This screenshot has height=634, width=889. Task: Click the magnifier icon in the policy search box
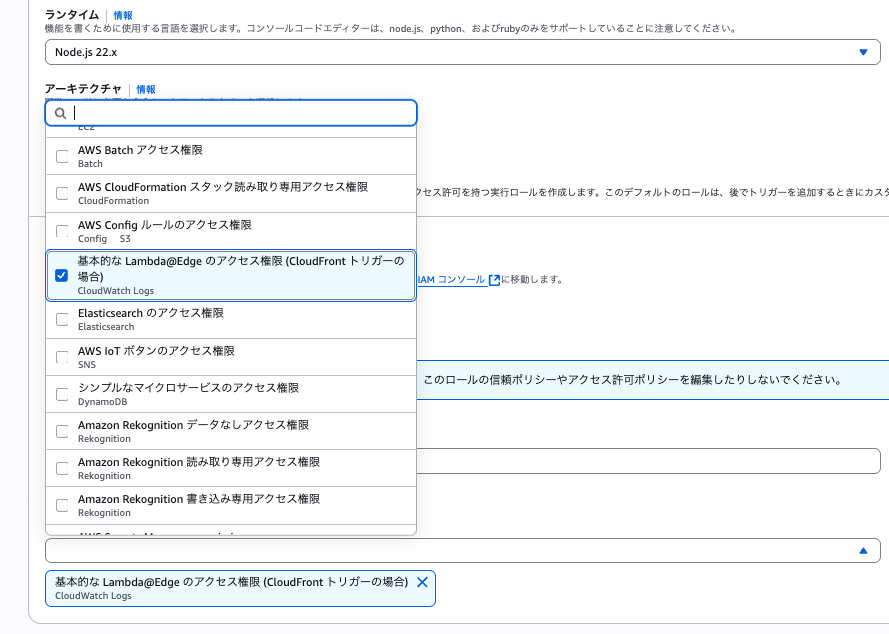60,113
